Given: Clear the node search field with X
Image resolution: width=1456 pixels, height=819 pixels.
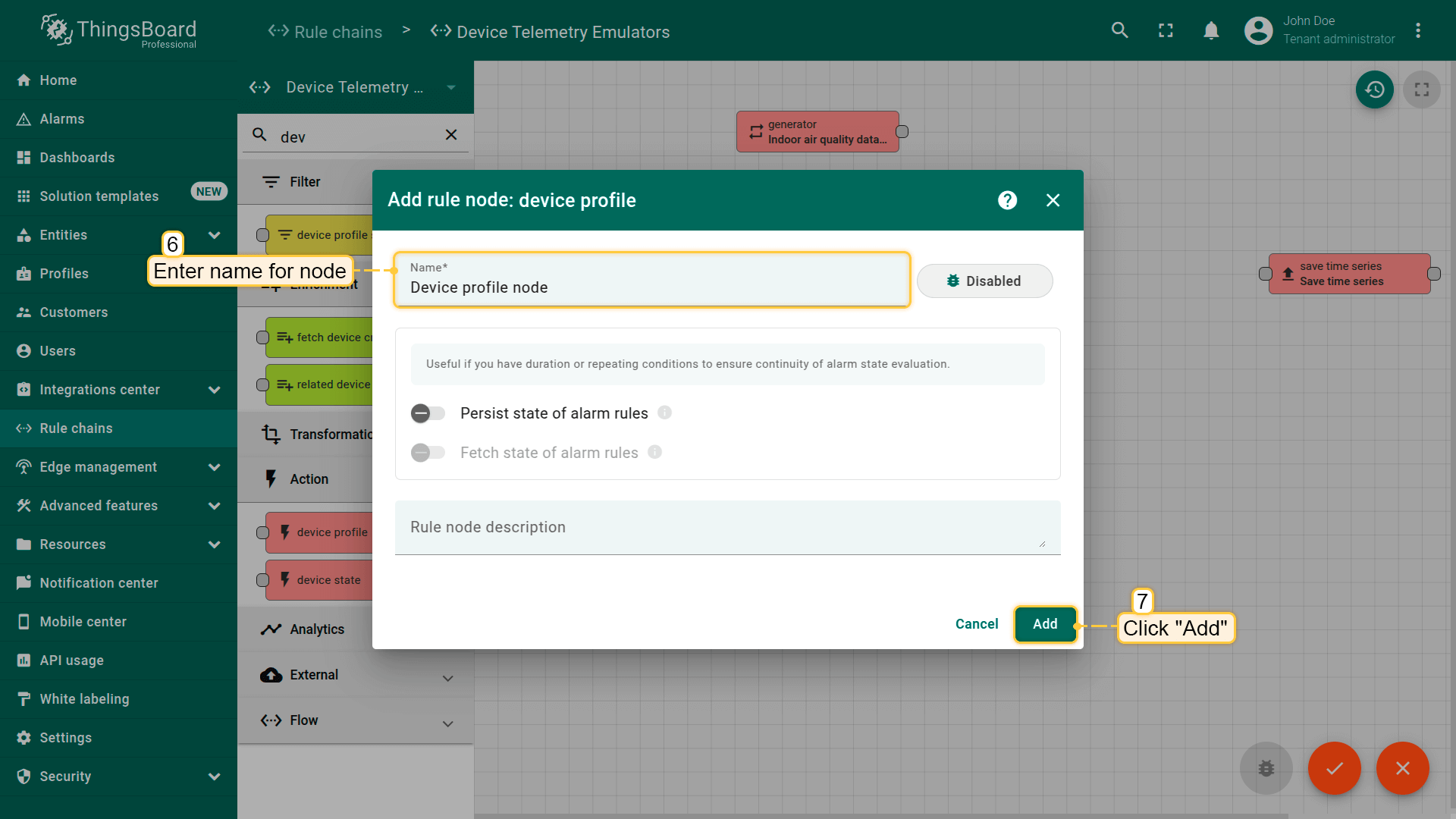Looking at the screenshot, I should point(451,135).
